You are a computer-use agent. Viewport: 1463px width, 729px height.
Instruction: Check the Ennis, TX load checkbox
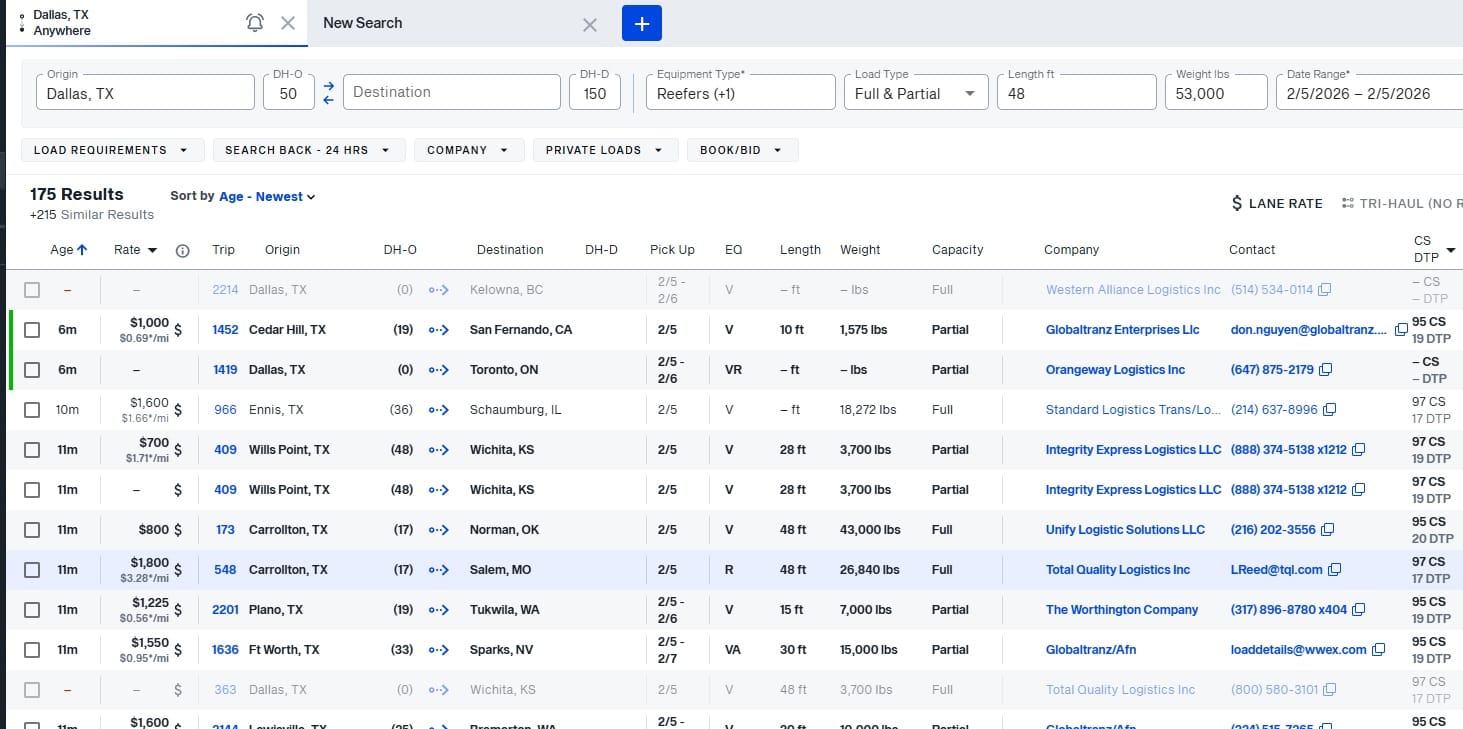click(x=32, y=410)
